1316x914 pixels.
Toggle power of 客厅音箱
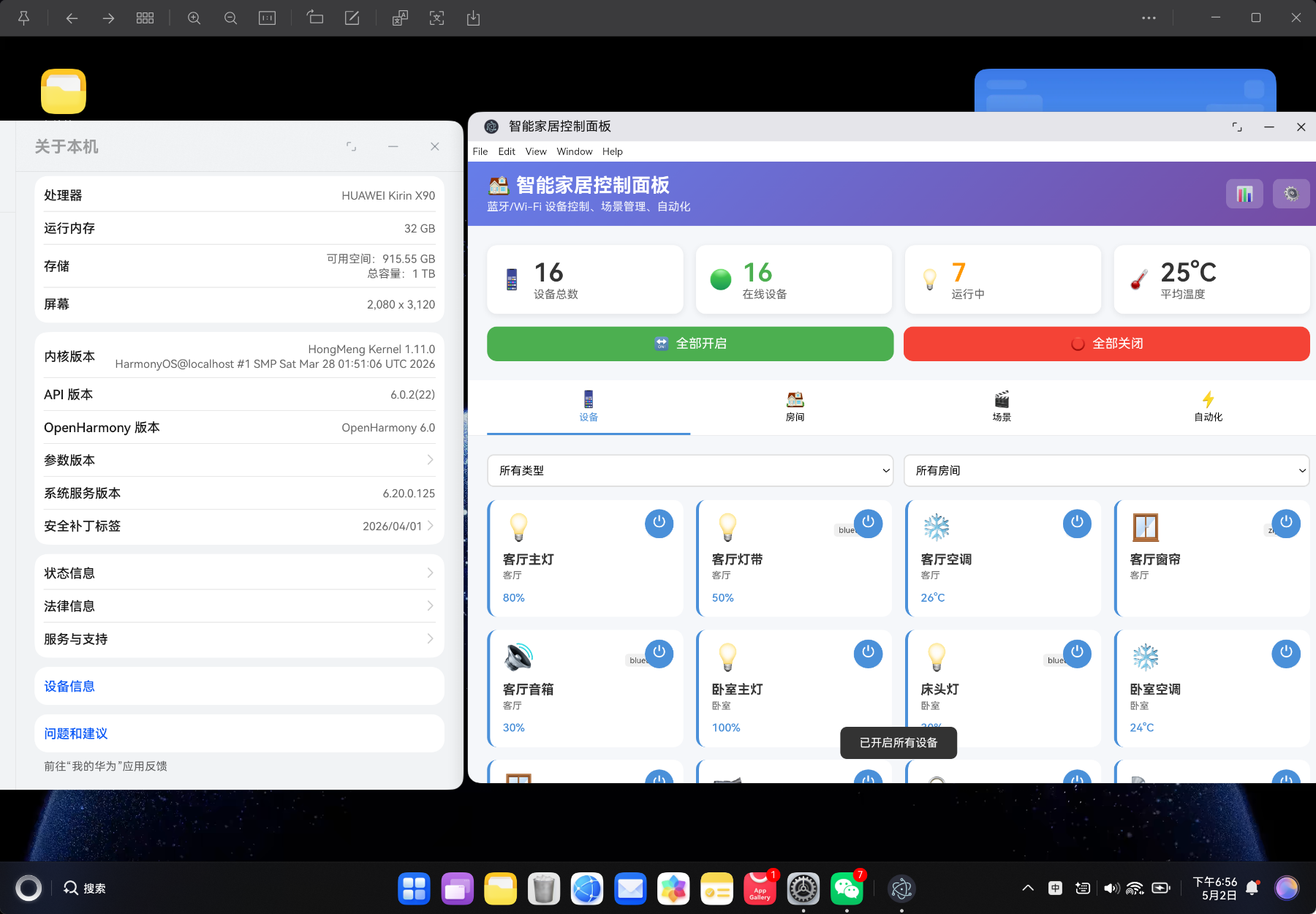click(659, 653)
